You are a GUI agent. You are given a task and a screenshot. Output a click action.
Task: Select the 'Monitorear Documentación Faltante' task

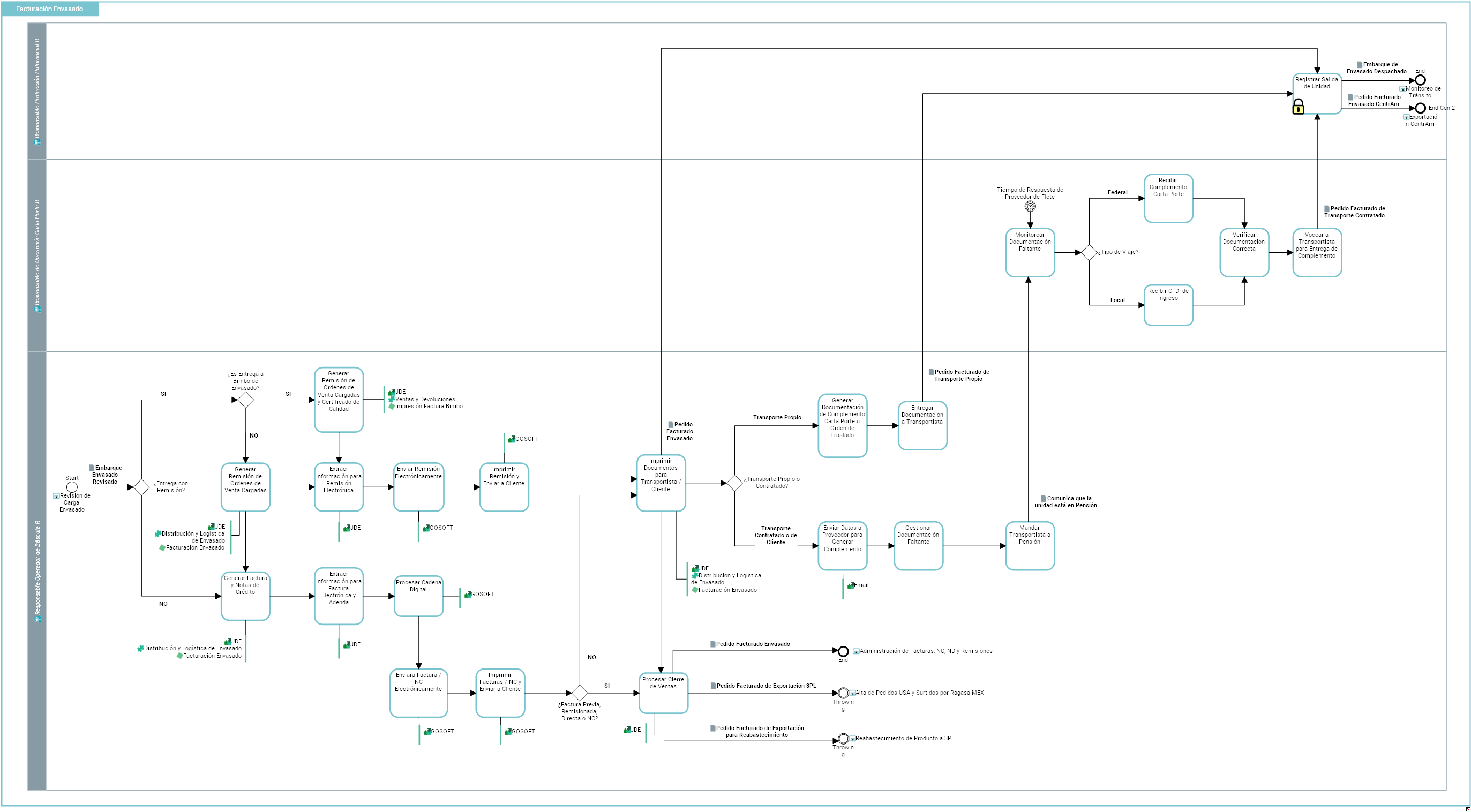(1030, 252)
